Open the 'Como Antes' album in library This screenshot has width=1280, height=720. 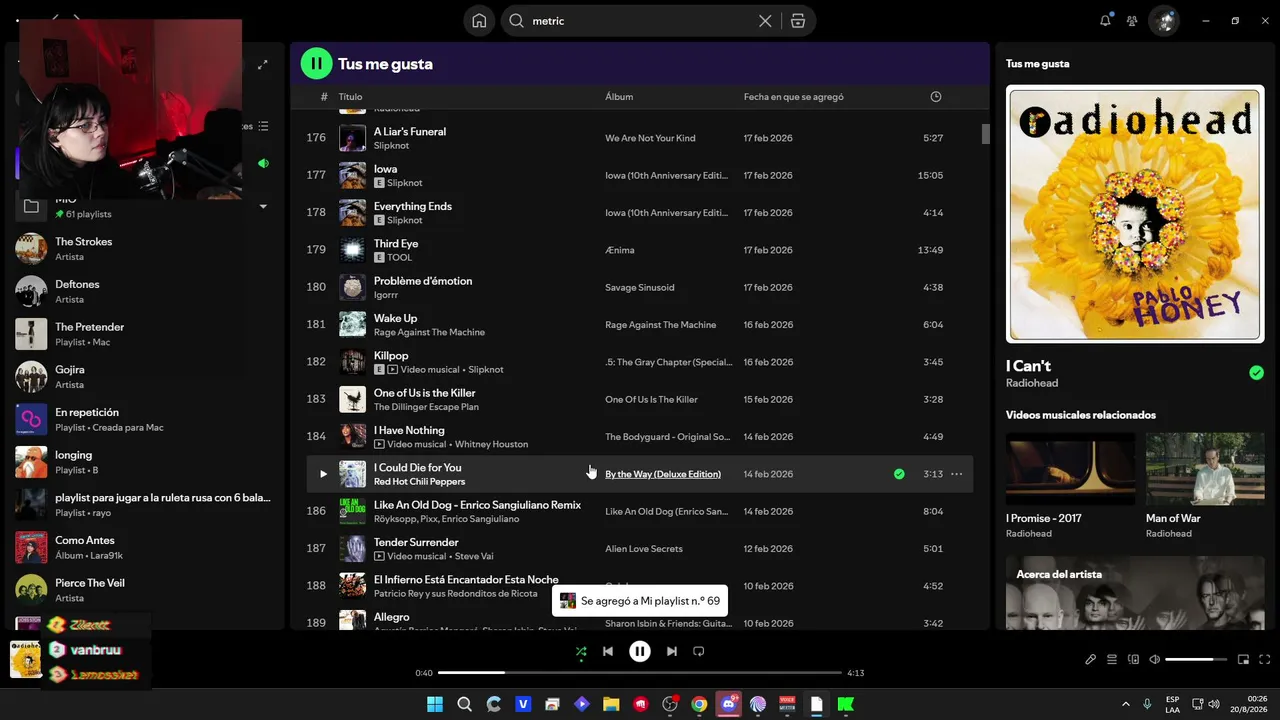145,547
